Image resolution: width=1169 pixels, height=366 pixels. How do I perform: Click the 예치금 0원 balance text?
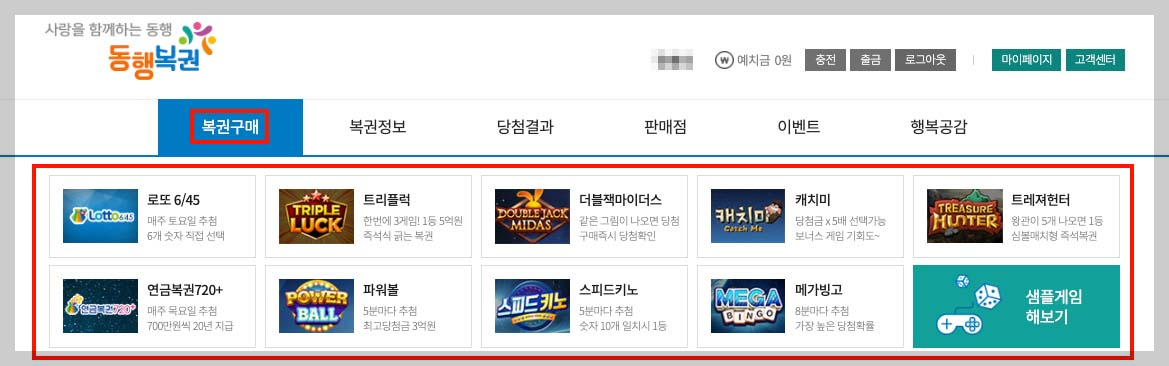(x=764, y=60)
